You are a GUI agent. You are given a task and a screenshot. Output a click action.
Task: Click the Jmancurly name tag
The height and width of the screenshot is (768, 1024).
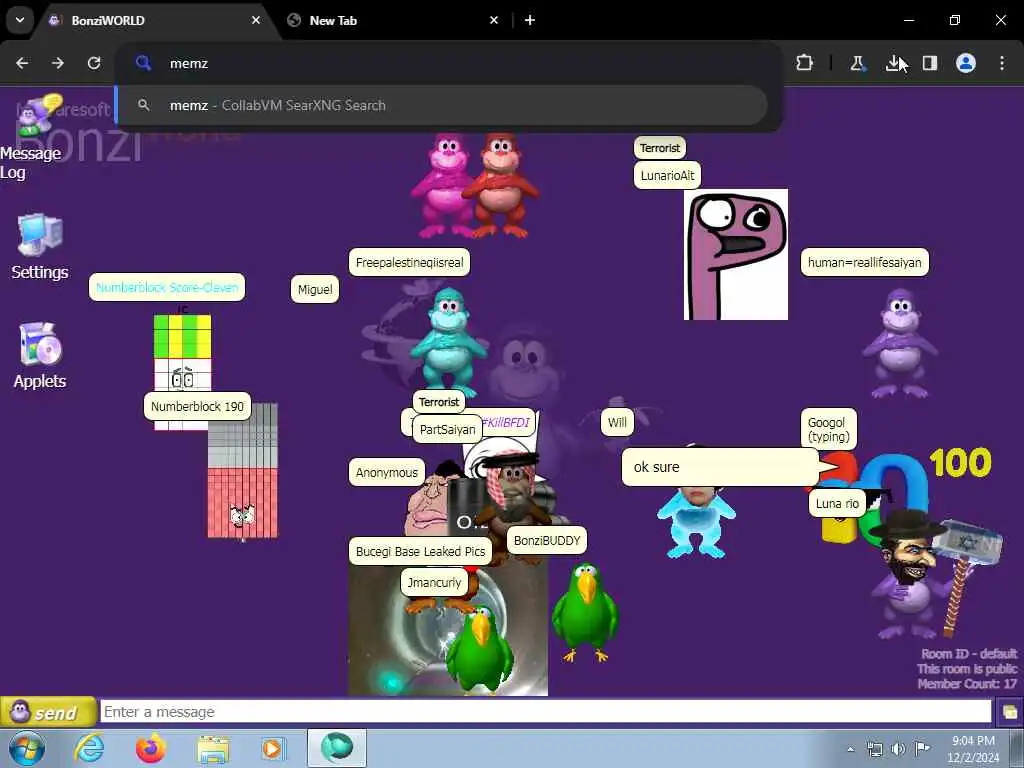(434, 583)
